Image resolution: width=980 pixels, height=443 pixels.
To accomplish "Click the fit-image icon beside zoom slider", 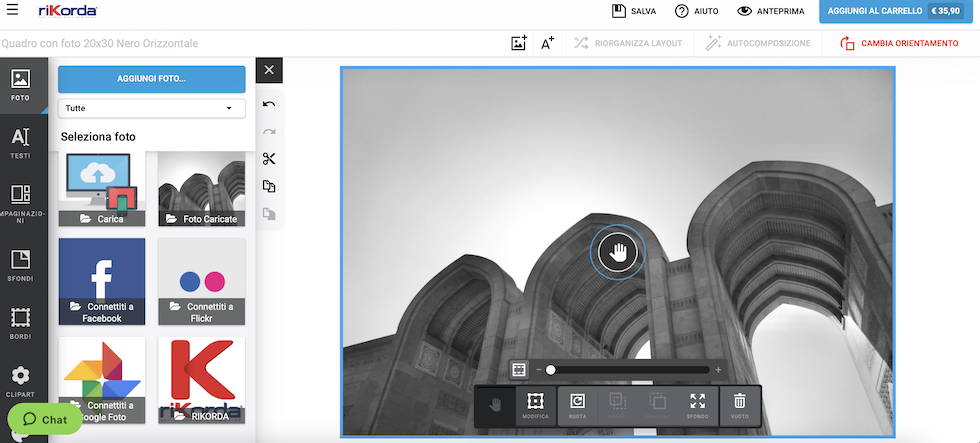I will click(x=519, y=370).
